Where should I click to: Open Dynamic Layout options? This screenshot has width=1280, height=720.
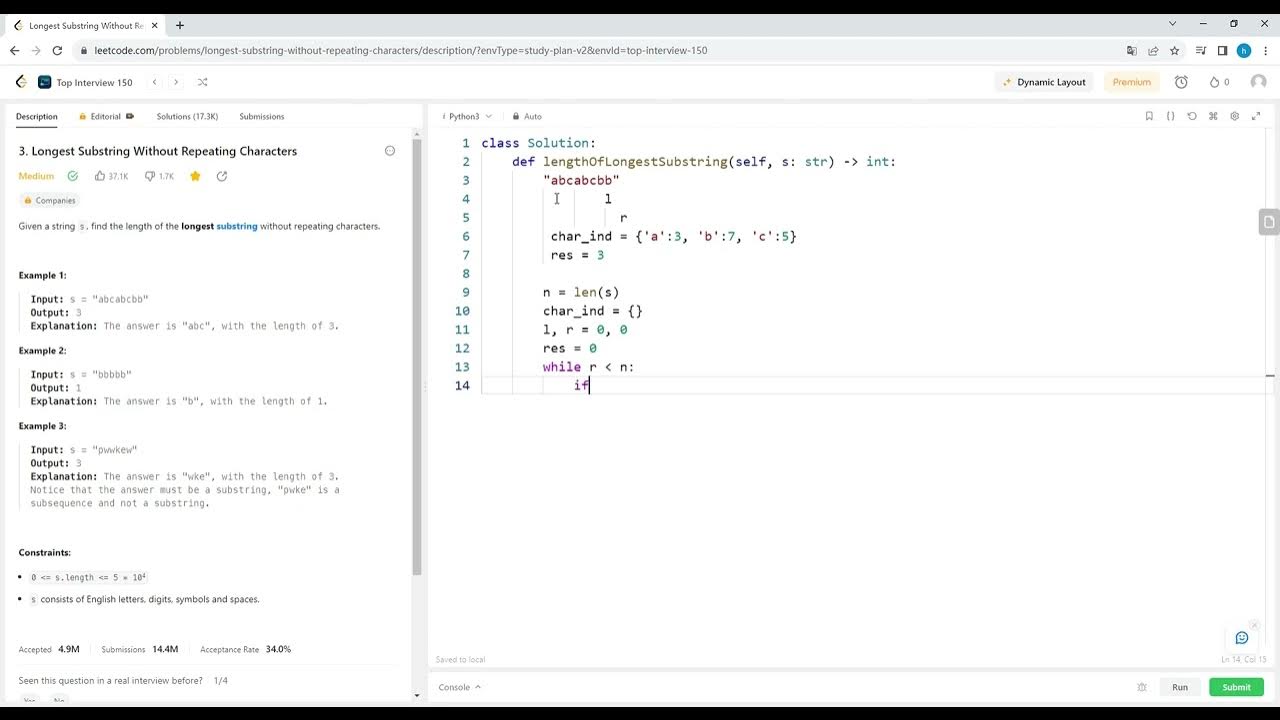pos(1044,82)
